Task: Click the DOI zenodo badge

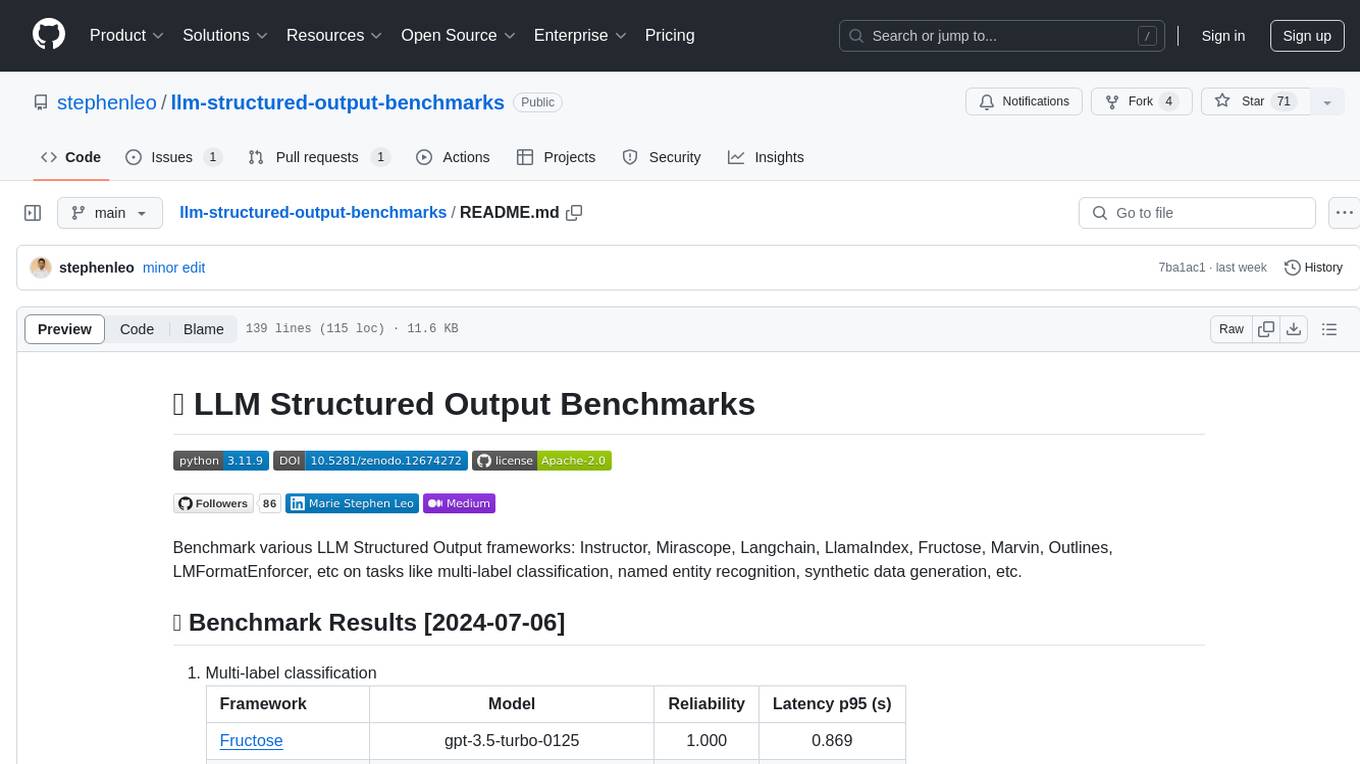Action: click(x=370, y=460)
